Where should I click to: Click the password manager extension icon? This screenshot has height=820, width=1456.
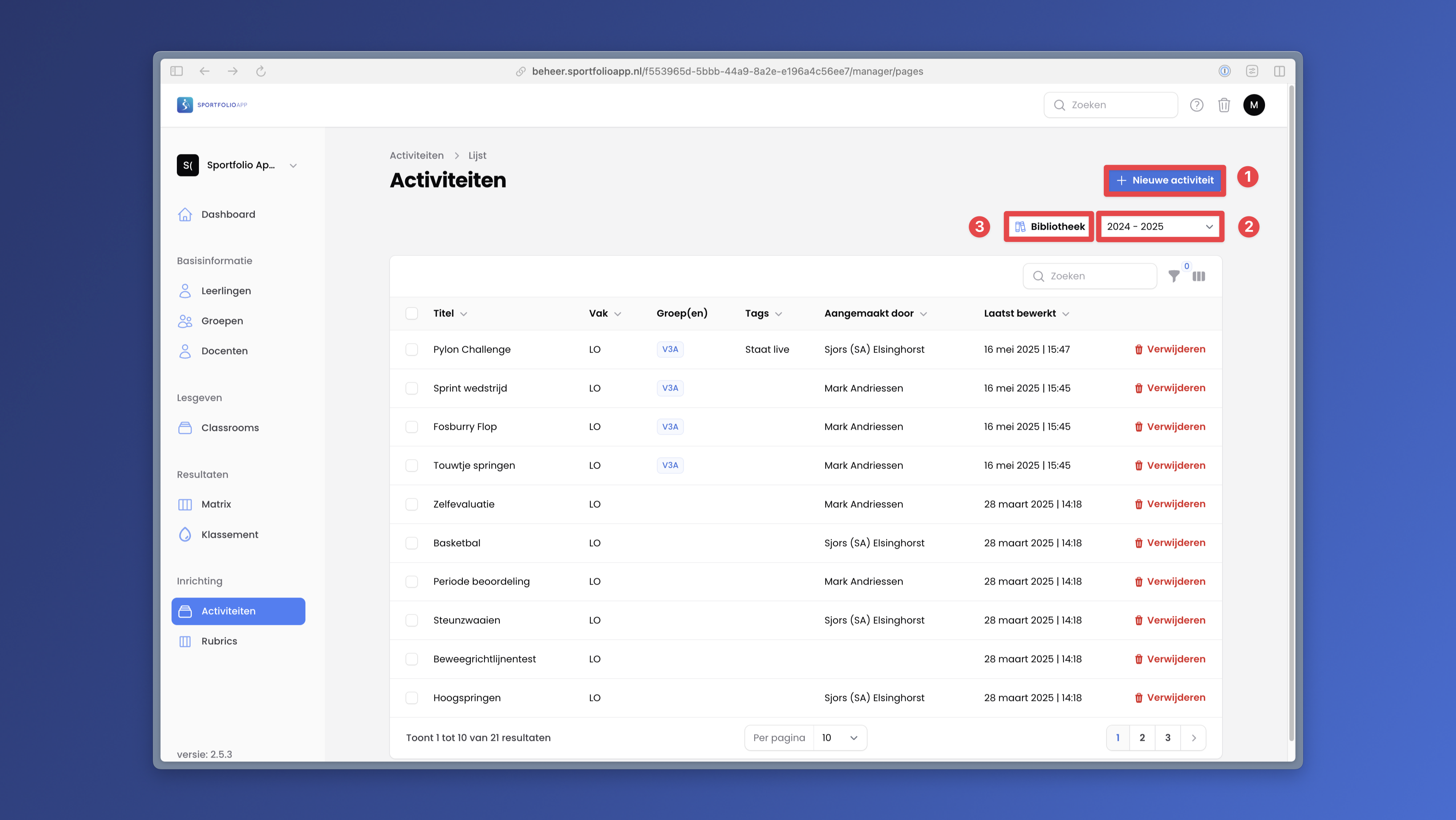click(1224, 71)
